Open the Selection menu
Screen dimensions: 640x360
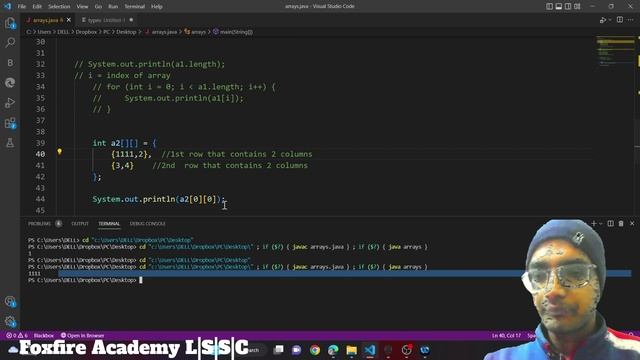click(x=59, y=7)
